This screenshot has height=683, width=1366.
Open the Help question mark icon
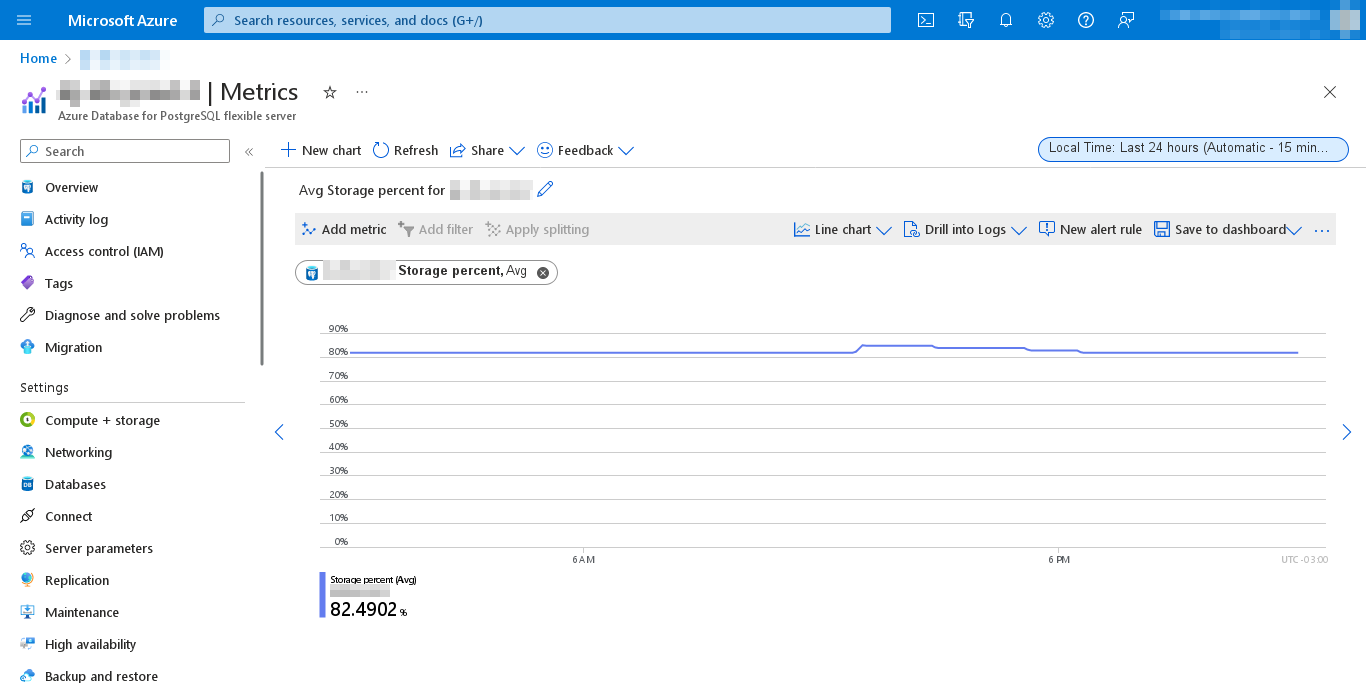click(1086, 20)
